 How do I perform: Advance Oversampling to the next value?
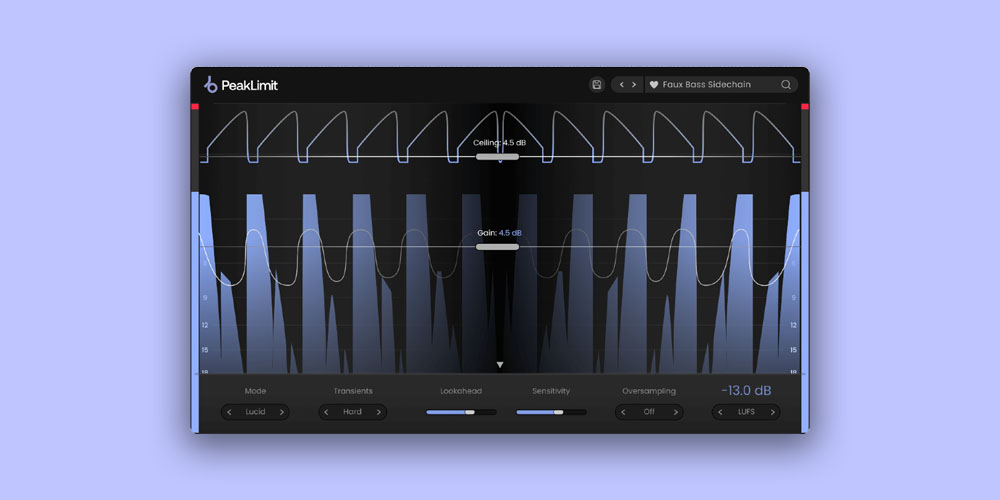(675, 412)
